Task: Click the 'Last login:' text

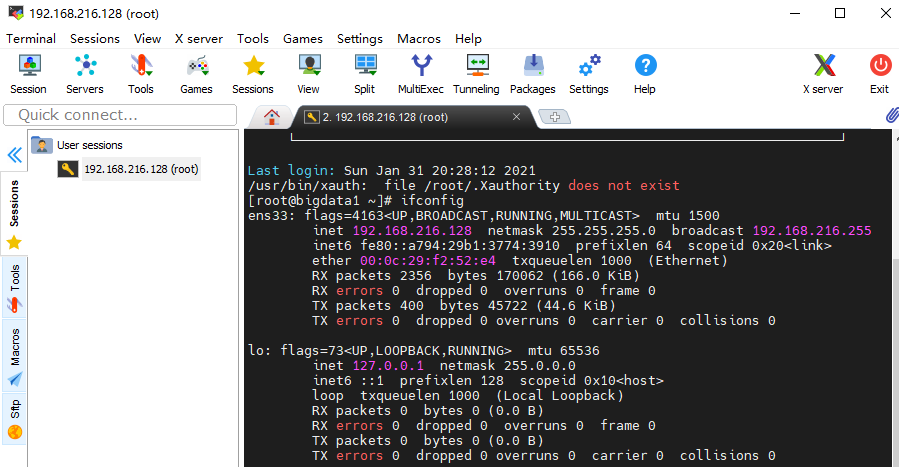Action: 291,170
